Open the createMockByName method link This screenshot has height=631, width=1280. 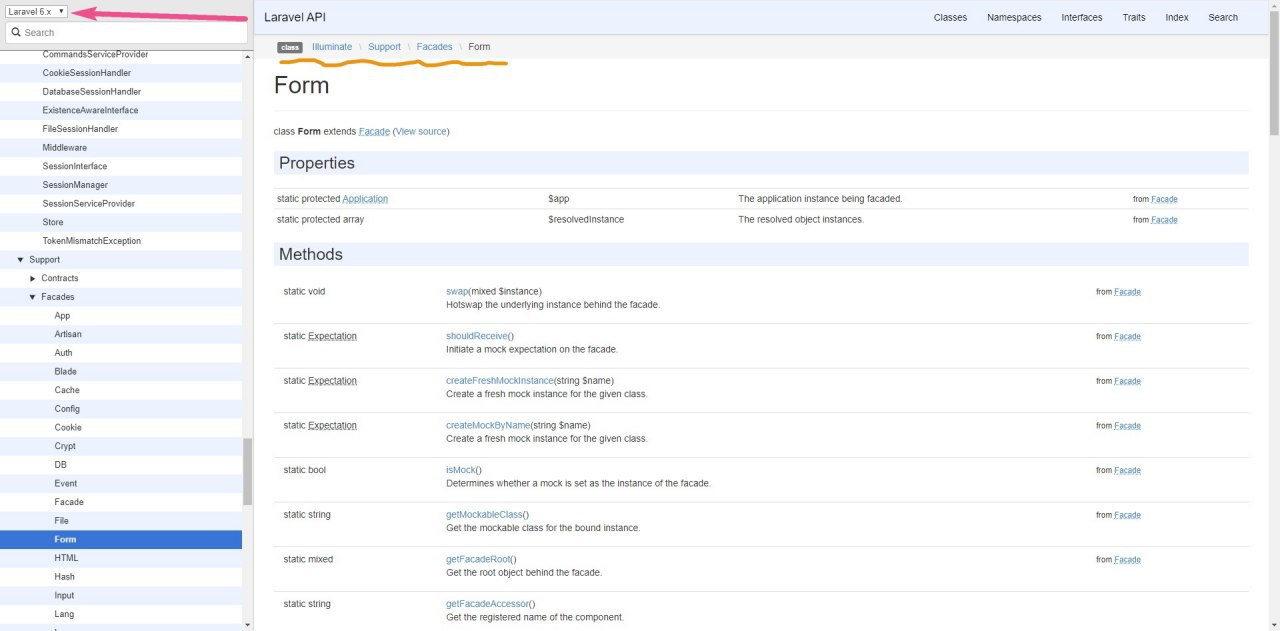point(488,426)
